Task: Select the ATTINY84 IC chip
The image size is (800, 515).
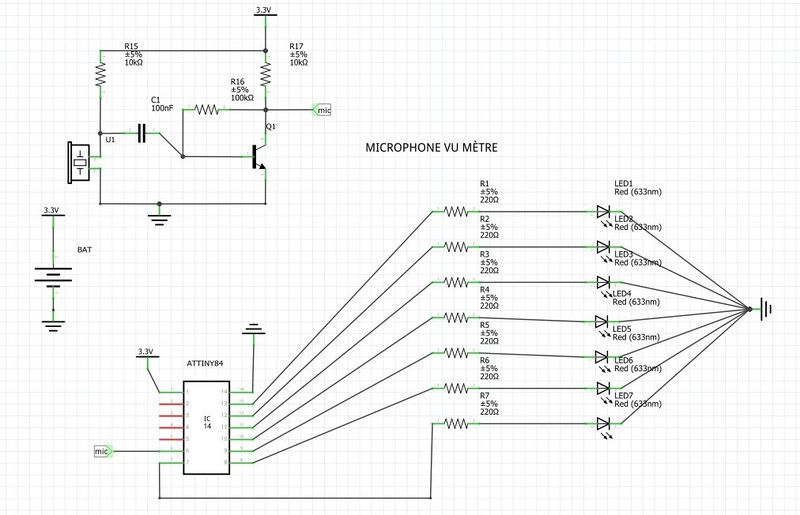Action: pyautogui.click(x=206, y=426)
